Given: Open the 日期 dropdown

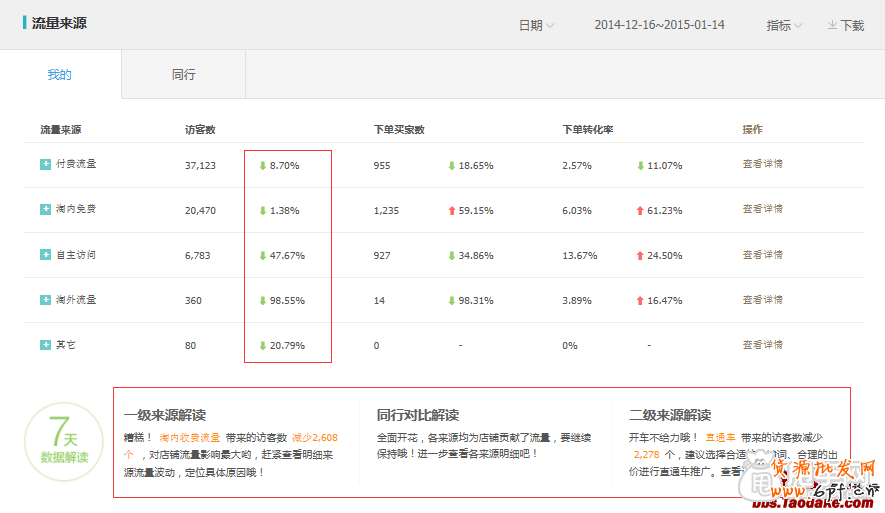Looking at the screenshot, I should tap(536, 25).
